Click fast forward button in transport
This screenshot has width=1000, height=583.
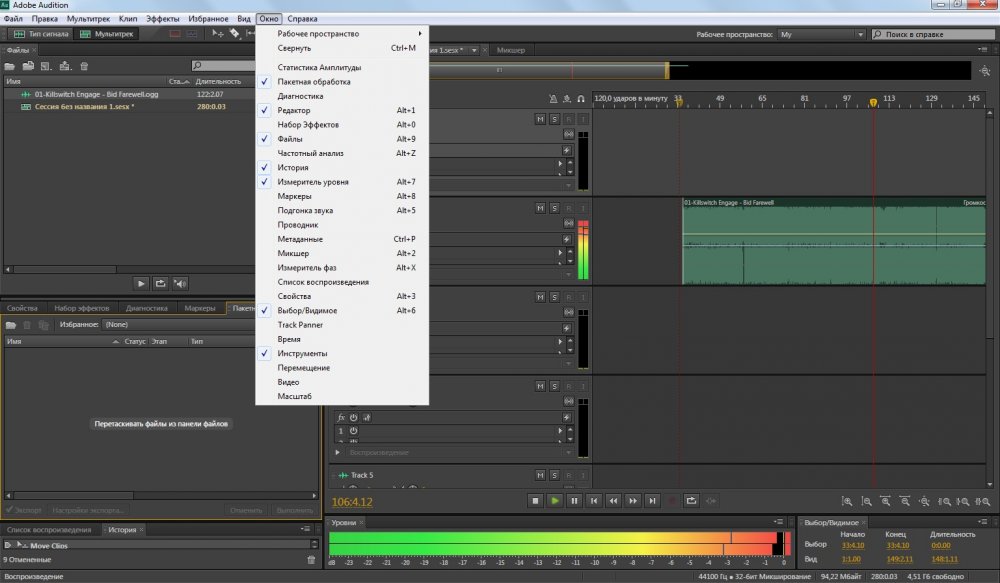tap(633, 501)
